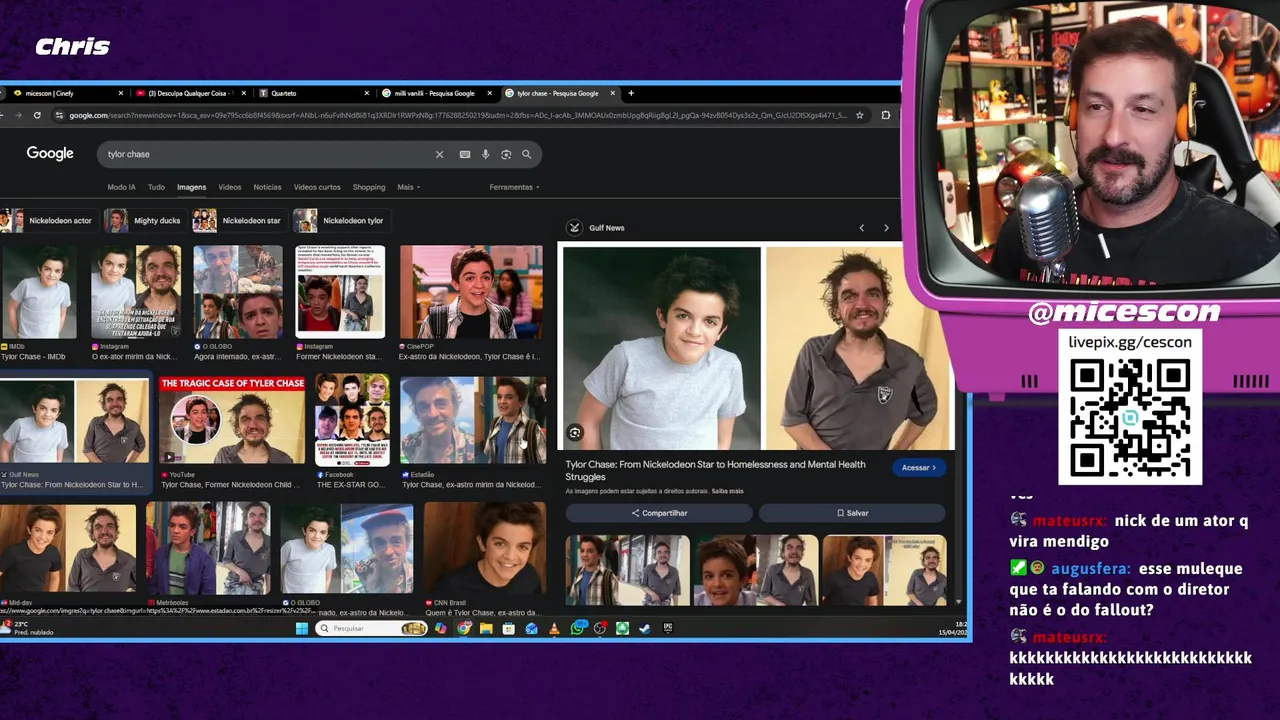Viewport: 1280px width, 720px height.
Task: Filter by Nickelodeon star chip
Action: click(x=239, y=220)
